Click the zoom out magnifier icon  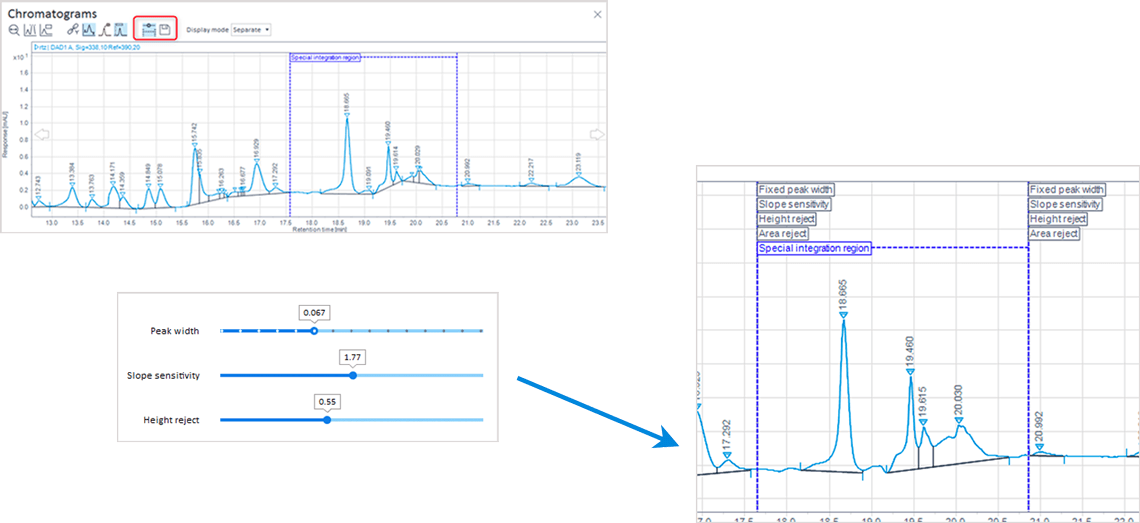click(x=14, y=30)
